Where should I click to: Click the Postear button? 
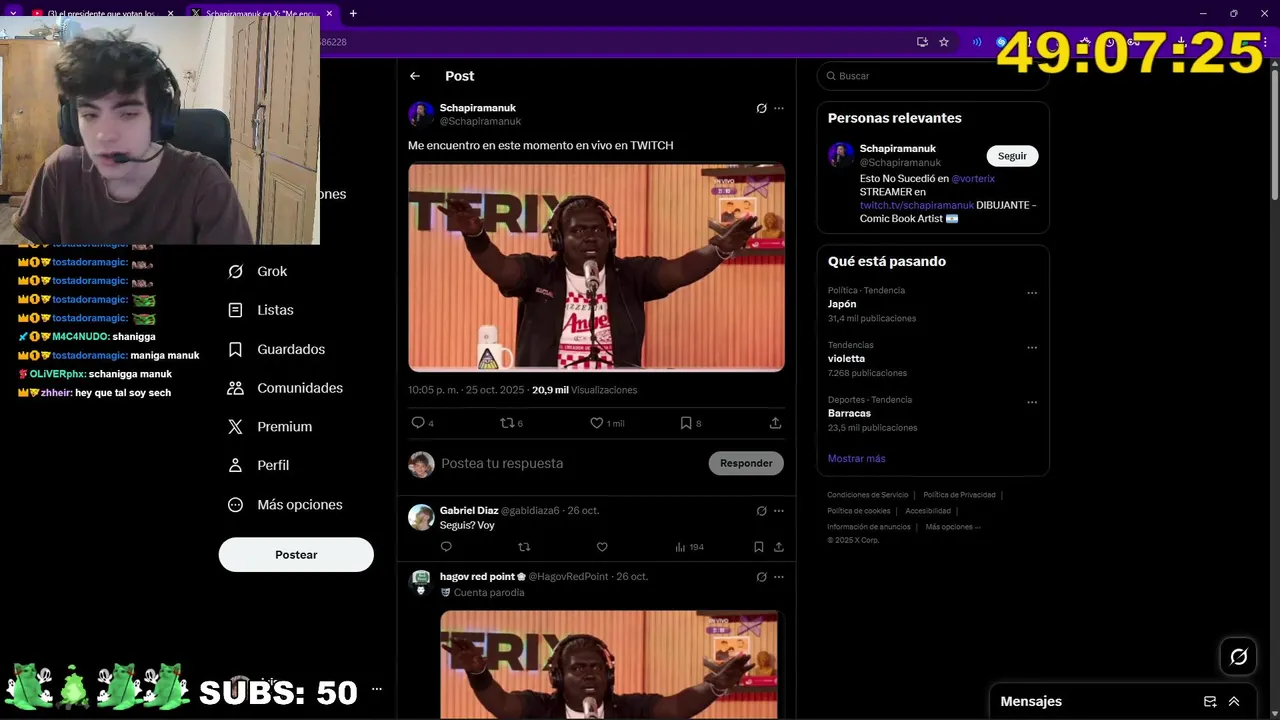tap(296, 555)
